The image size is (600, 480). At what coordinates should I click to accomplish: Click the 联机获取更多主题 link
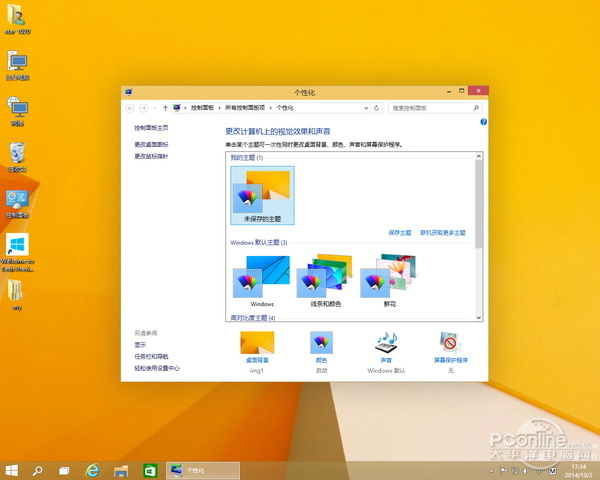[442, 232]
